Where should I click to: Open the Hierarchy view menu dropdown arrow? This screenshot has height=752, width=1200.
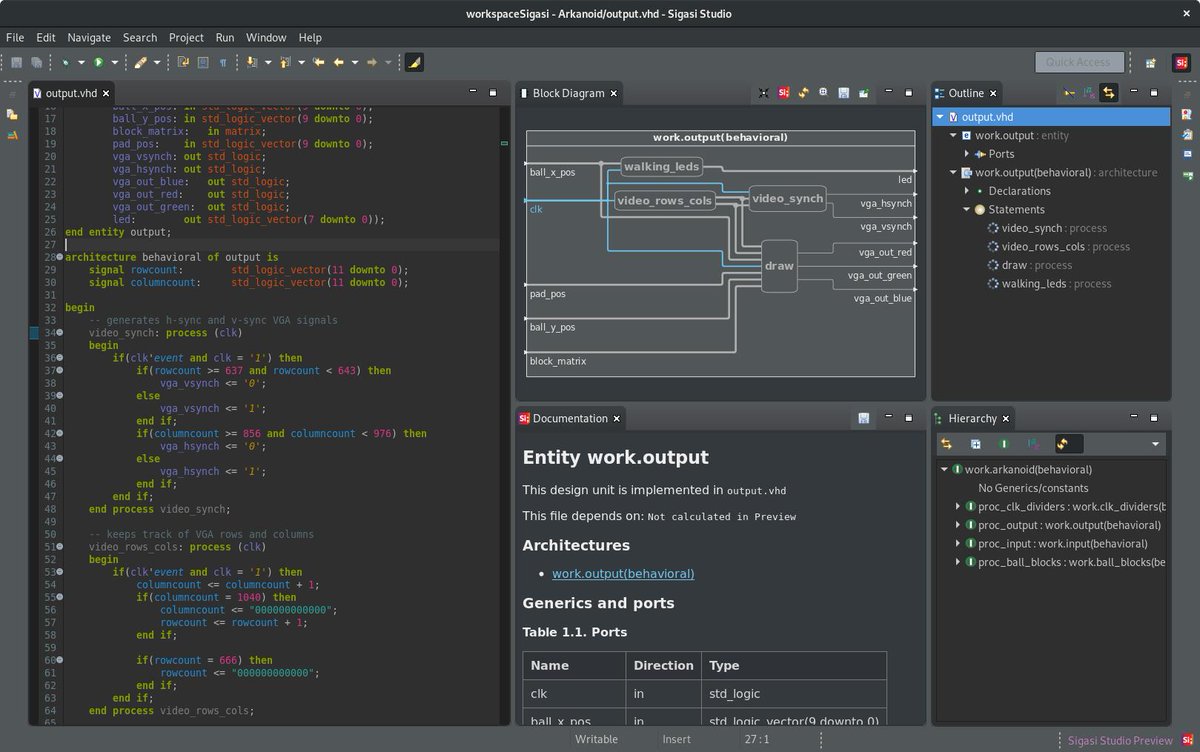pos(1155,444)
